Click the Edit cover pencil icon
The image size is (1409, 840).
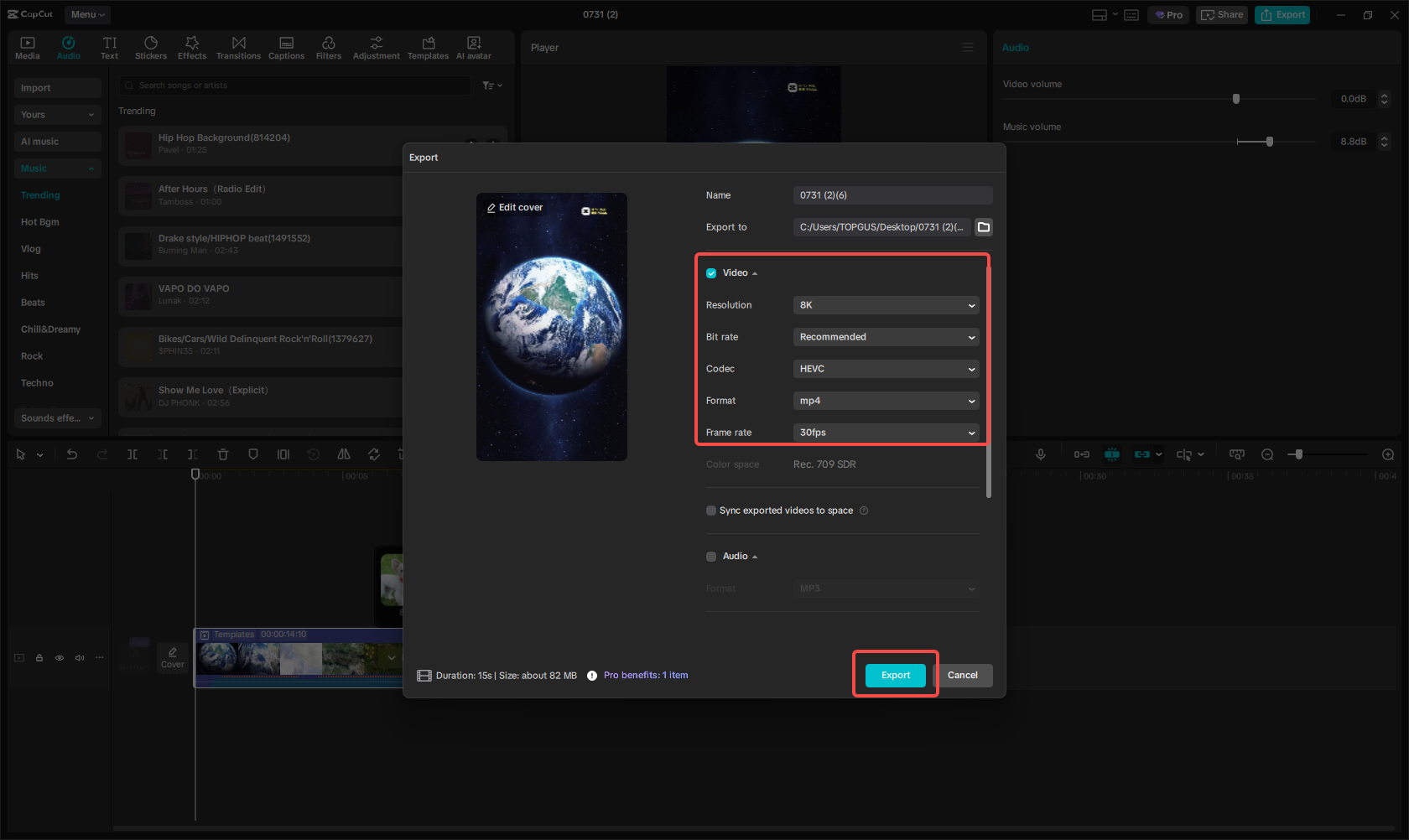(491, 208)
